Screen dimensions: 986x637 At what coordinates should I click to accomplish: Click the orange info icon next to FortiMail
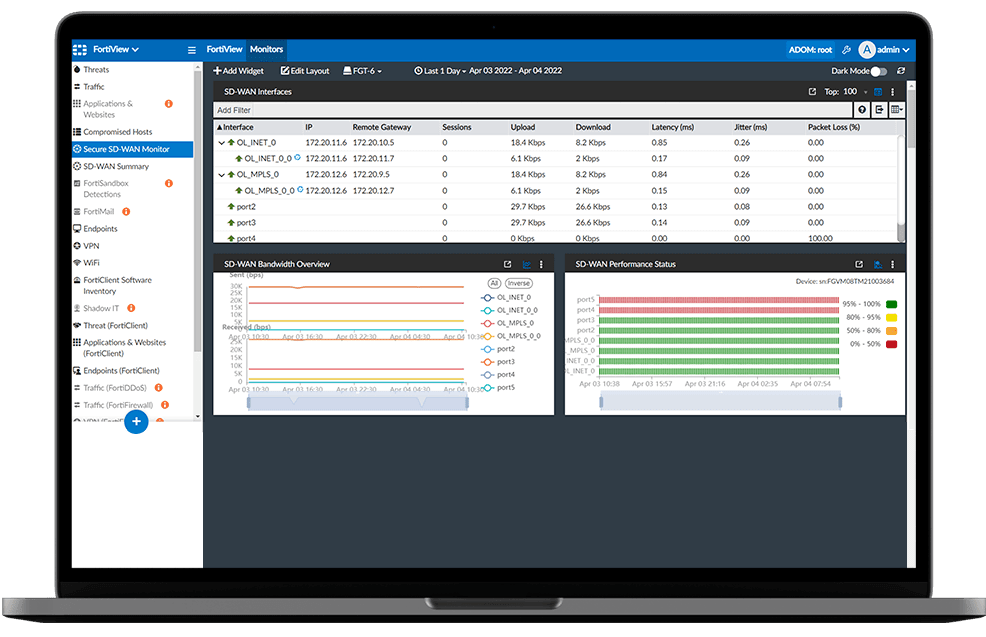pos(126,212)
